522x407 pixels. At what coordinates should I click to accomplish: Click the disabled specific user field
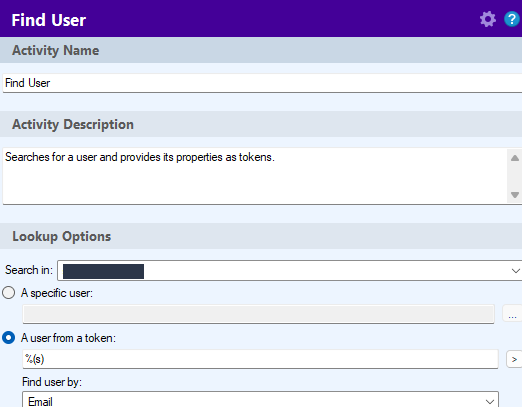click(258, 314)
